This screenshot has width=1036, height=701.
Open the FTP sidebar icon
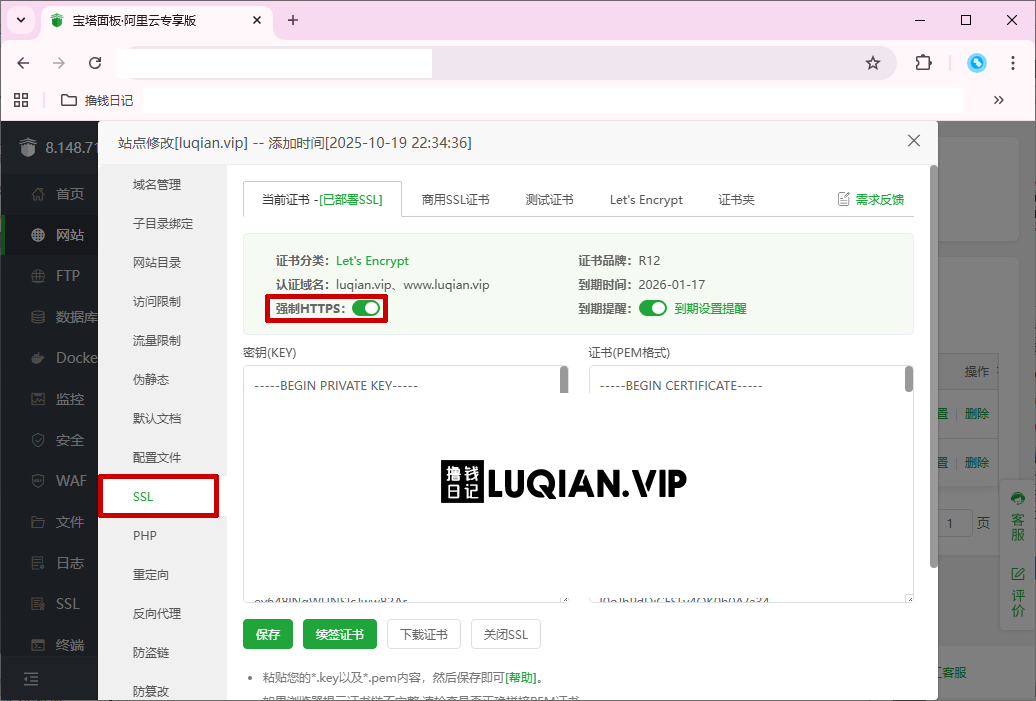click(x=45, y=276)
